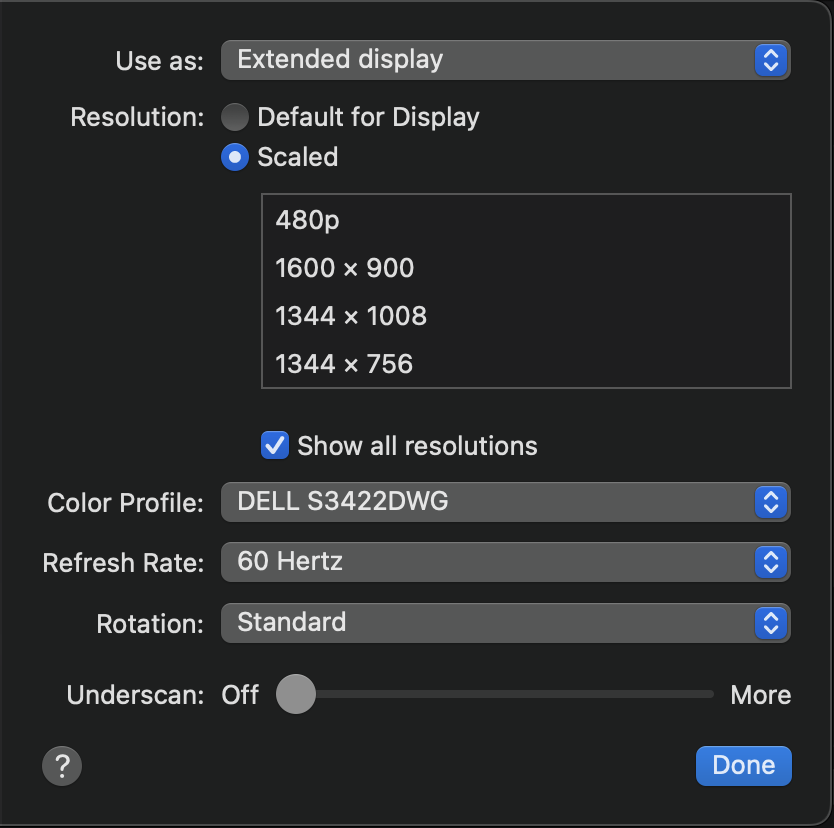Pick the 1344 × 756 resolution

(x=344, y=364)
